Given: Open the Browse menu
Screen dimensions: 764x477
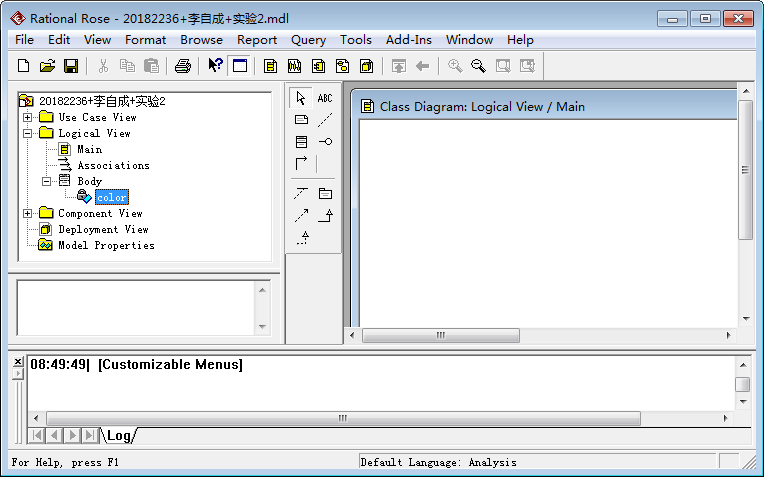Looking at the screenshot, I should click(x=201, y=40).
